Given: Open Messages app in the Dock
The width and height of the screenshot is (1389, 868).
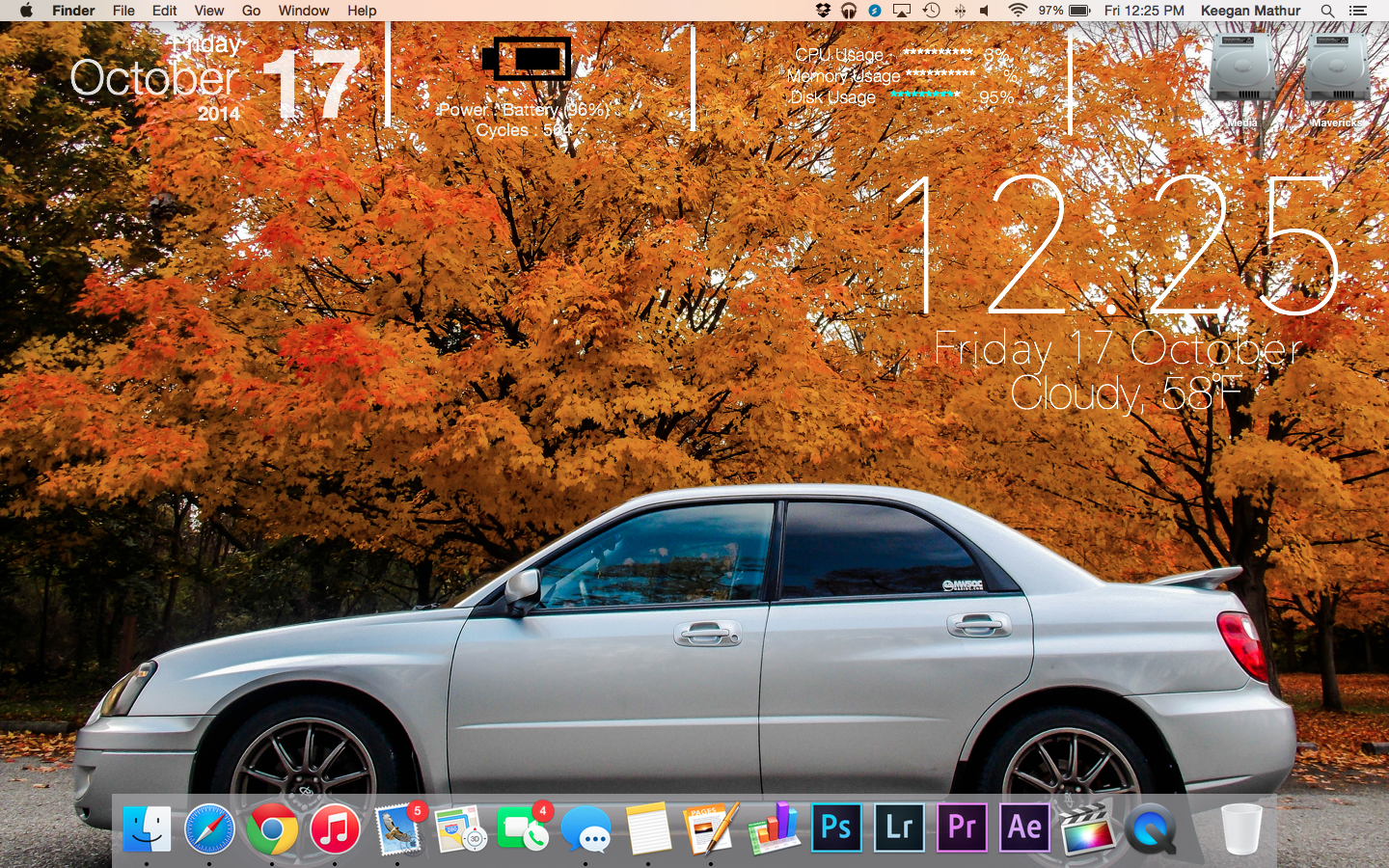Looking at the screenshot, I should 586,829.
